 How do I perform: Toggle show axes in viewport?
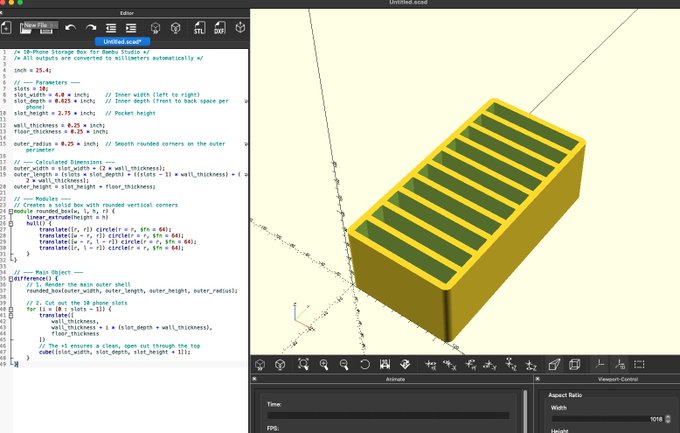tap(599, 364)
